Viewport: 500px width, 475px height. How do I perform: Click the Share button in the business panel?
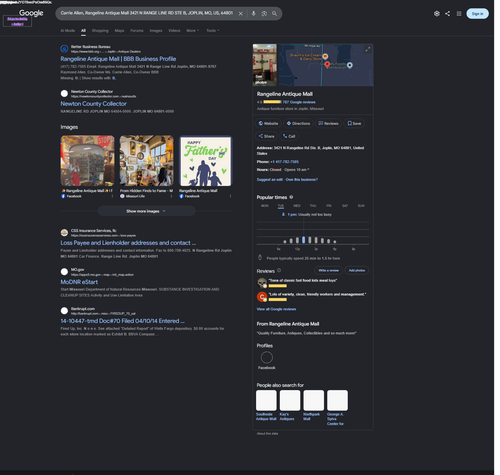pyautogui.click(x=266, y=136)
